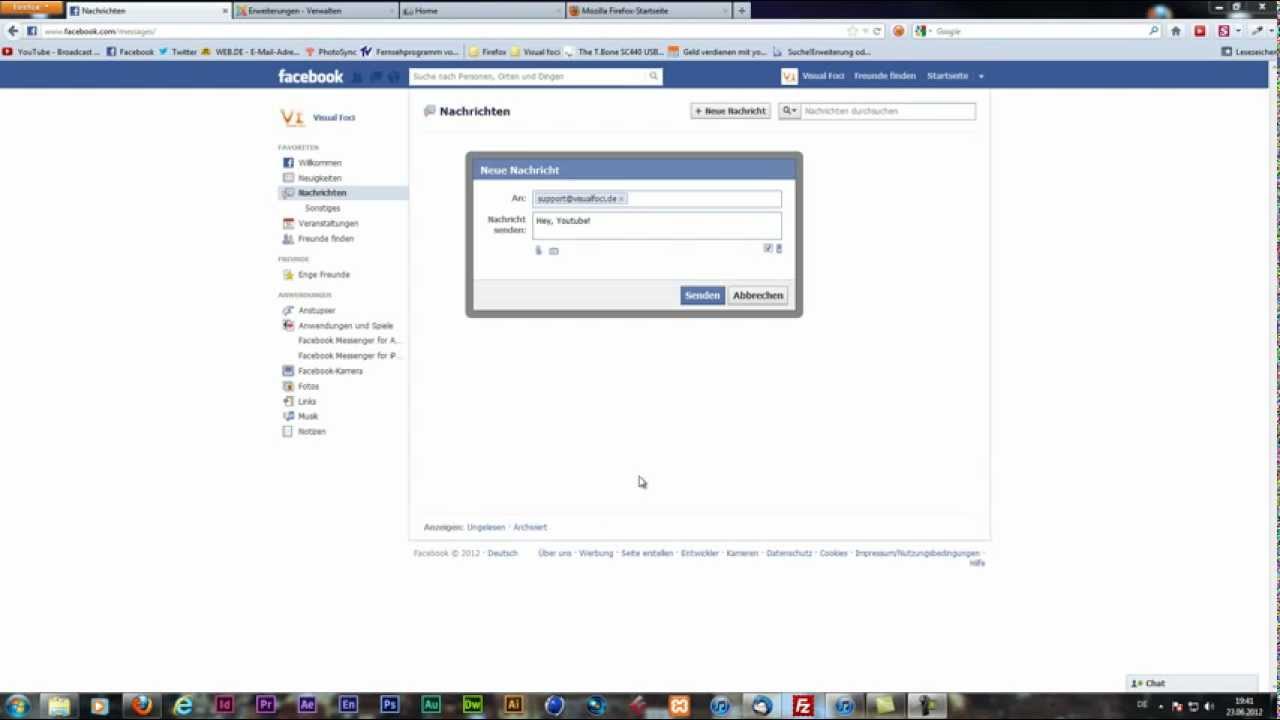Open Enge Freunde list

pos(324,275)
